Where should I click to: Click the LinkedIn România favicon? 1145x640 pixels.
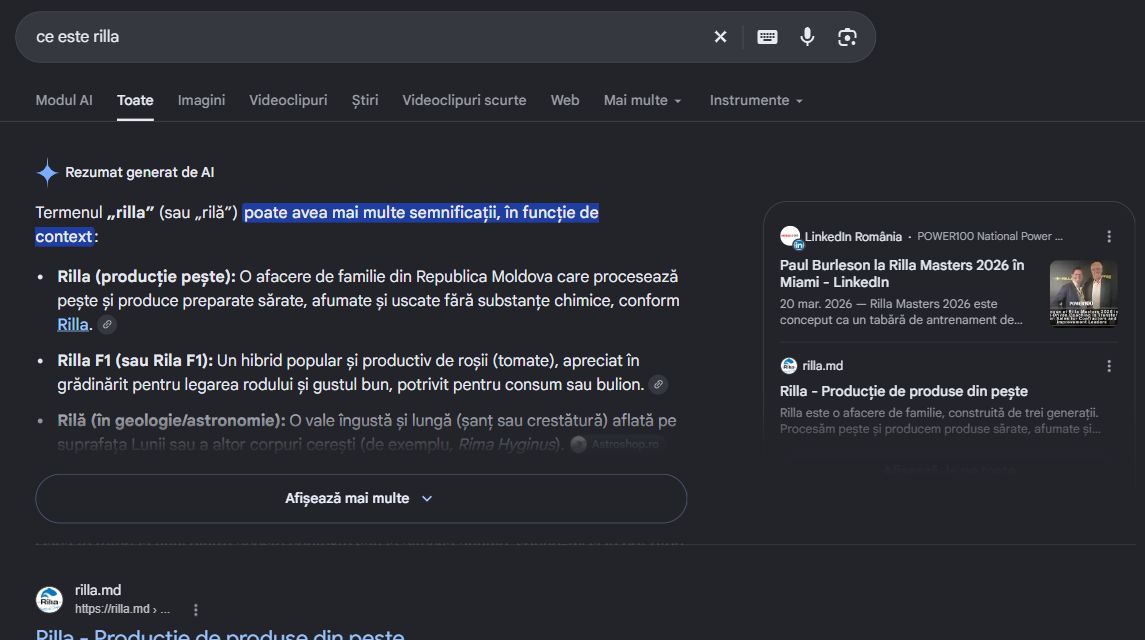(790, 237)
